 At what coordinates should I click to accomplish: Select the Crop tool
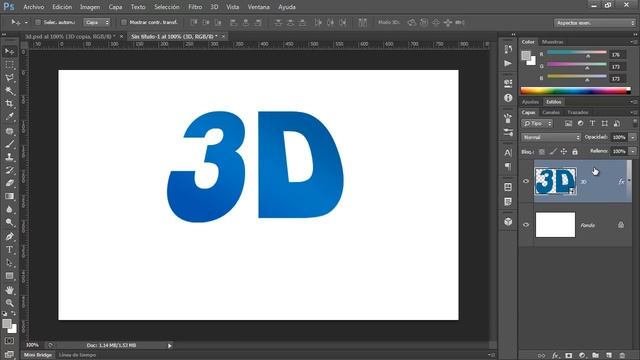pyautogui.click(x=9, y=104)
